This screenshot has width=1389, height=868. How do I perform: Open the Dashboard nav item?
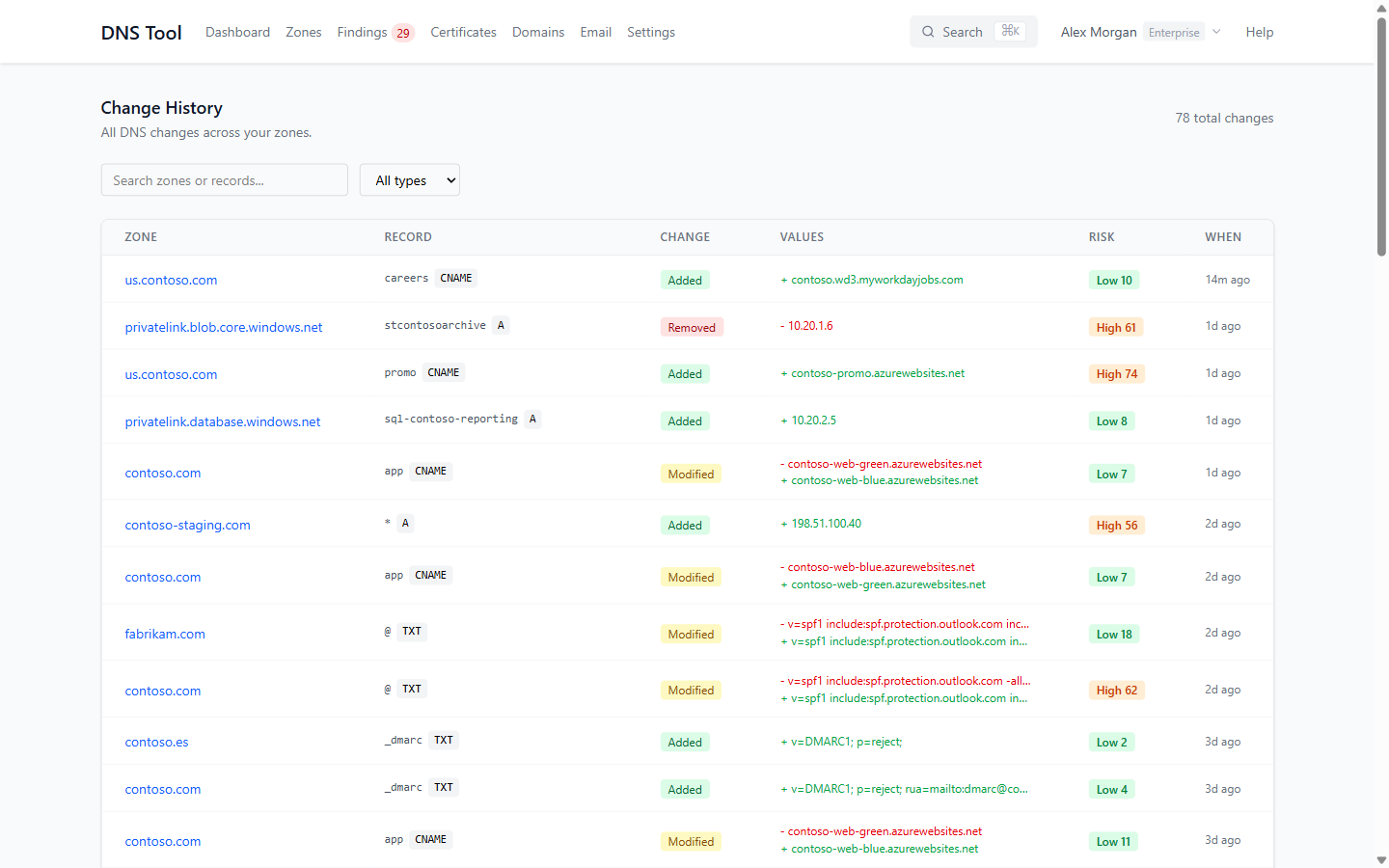pos(237,32)
